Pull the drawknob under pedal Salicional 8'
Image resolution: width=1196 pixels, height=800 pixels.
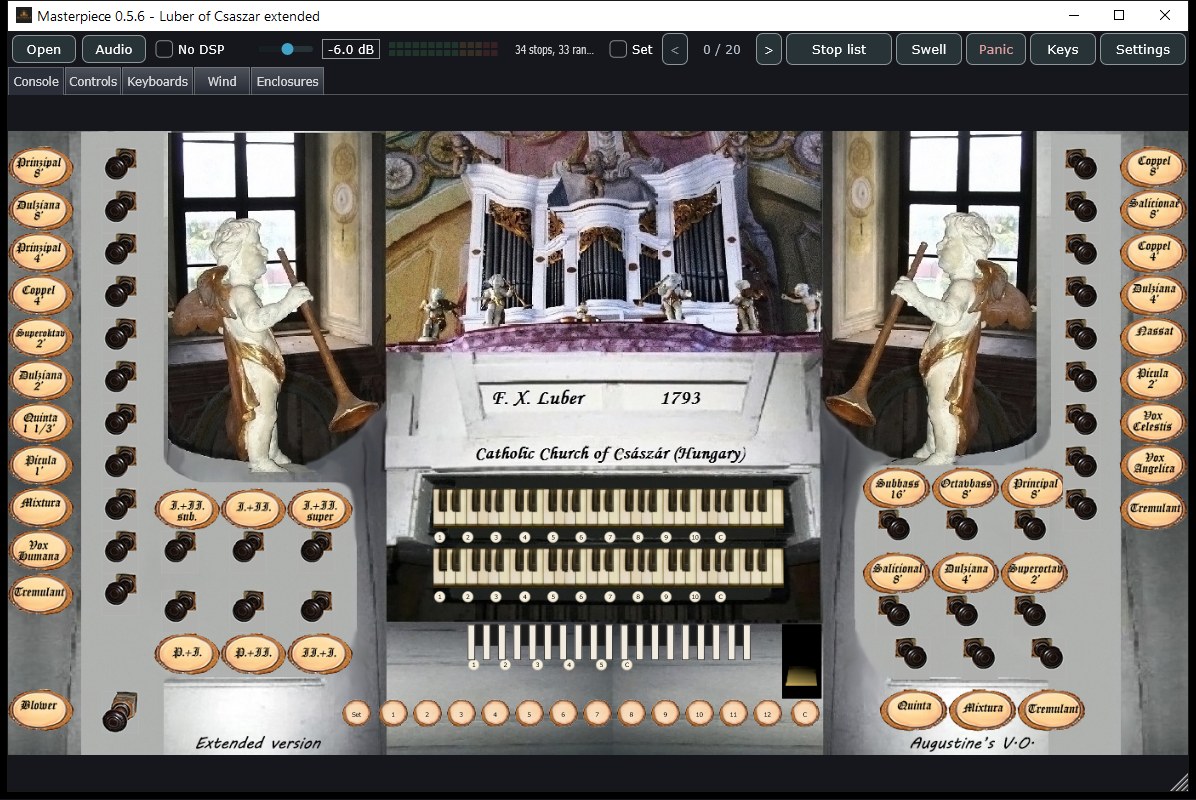pyautogui.click(x=894, y=611)
